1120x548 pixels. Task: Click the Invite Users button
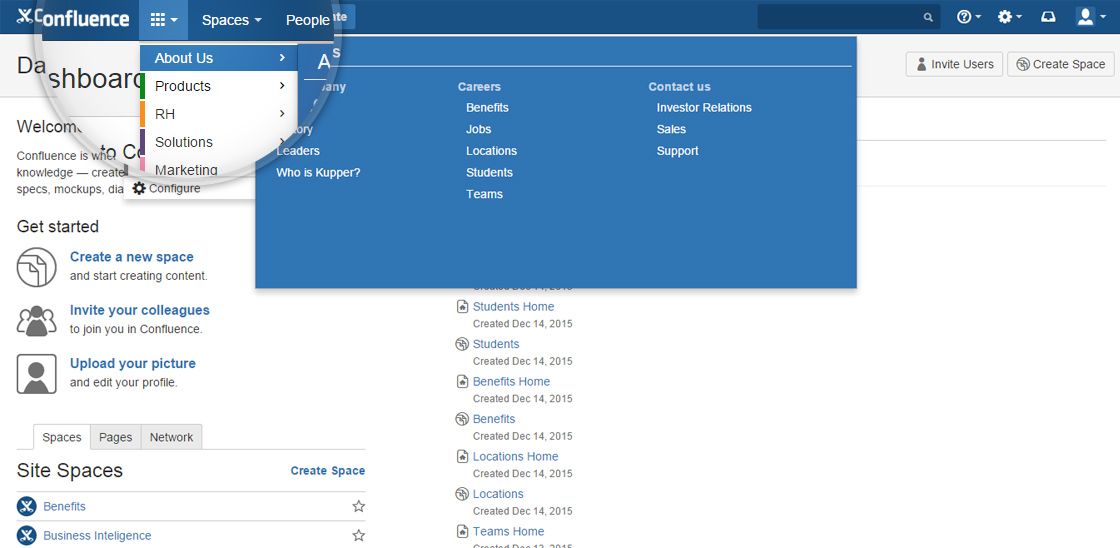pyautogui.click(x=954, y=64)
